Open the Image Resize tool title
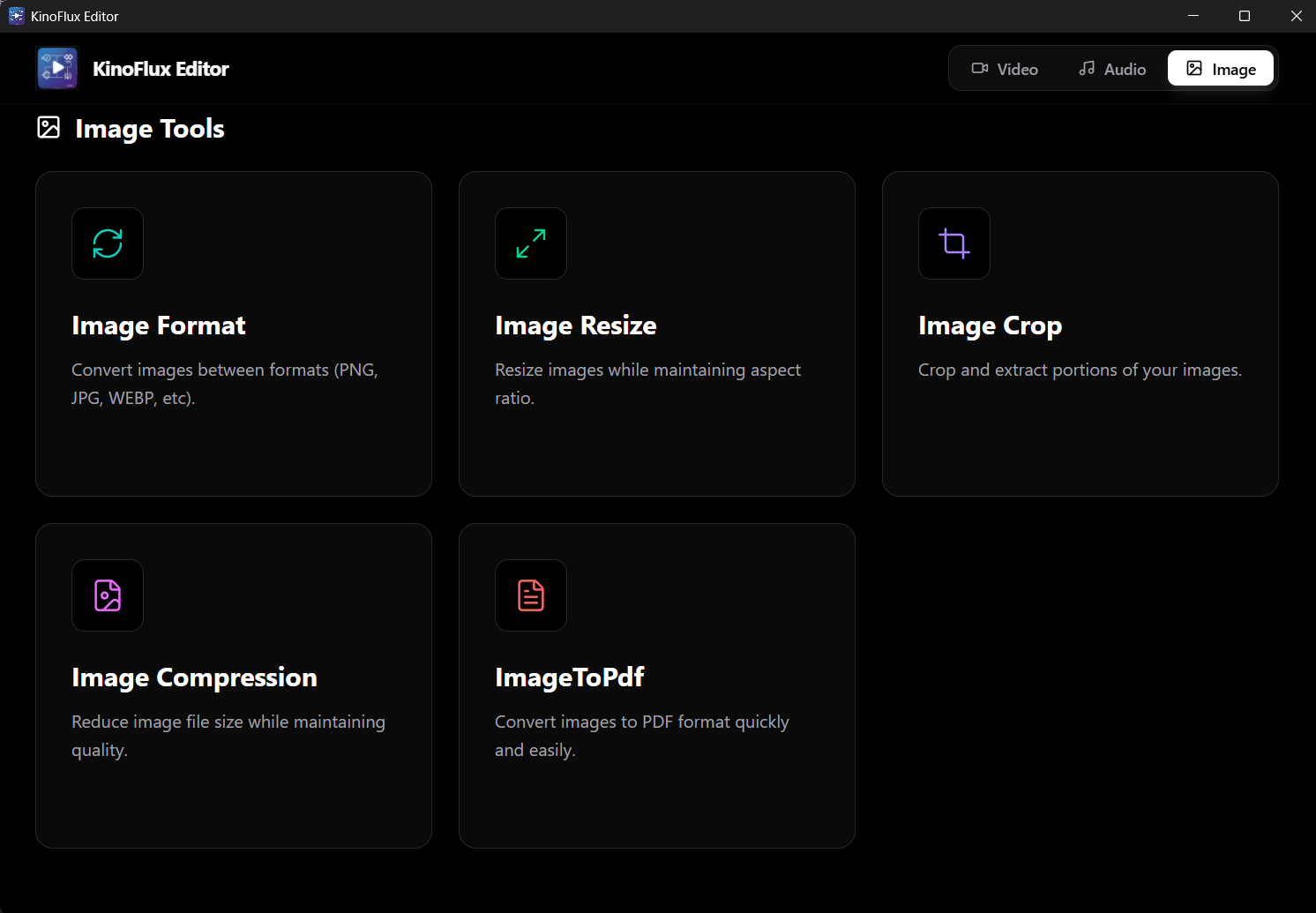Image resolution: width=1316 pixels, height=913 pixels. point(575,326)
